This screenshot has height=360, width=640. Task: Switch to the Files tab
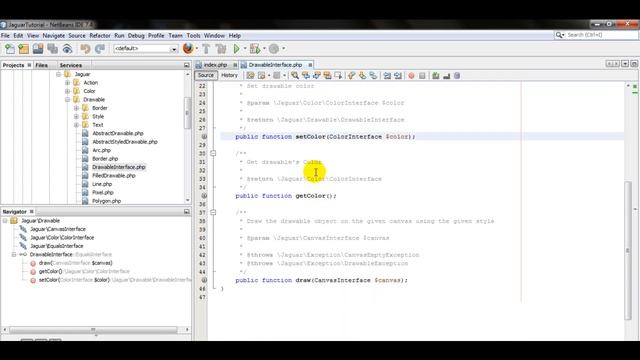click(42, 65)
